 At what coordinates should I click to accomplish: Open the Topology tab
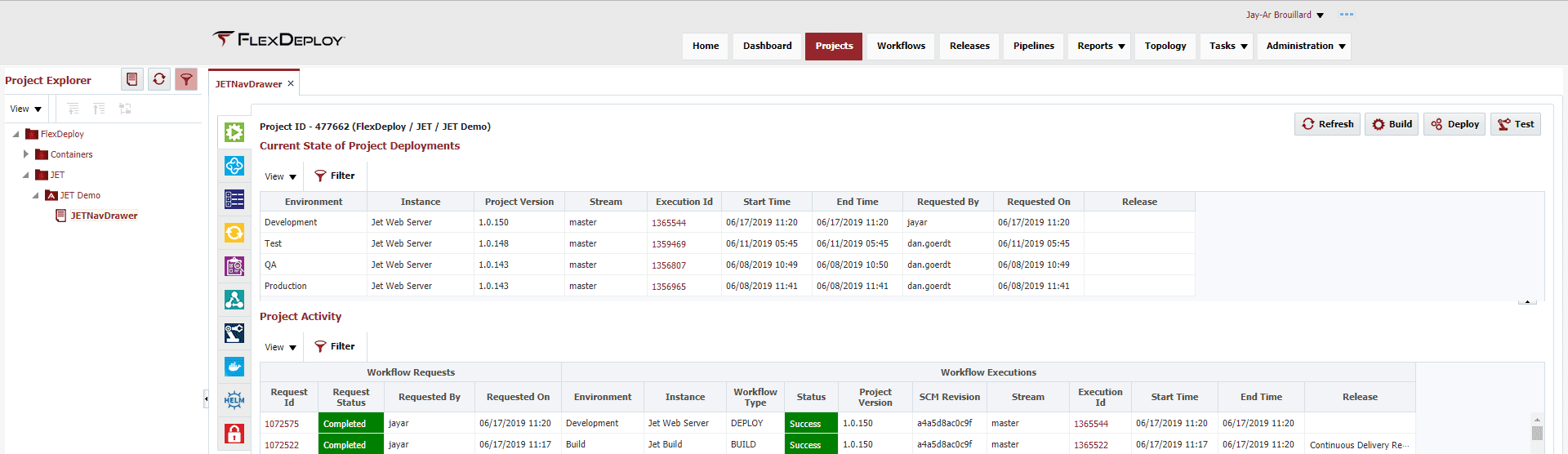(1165, 46)
